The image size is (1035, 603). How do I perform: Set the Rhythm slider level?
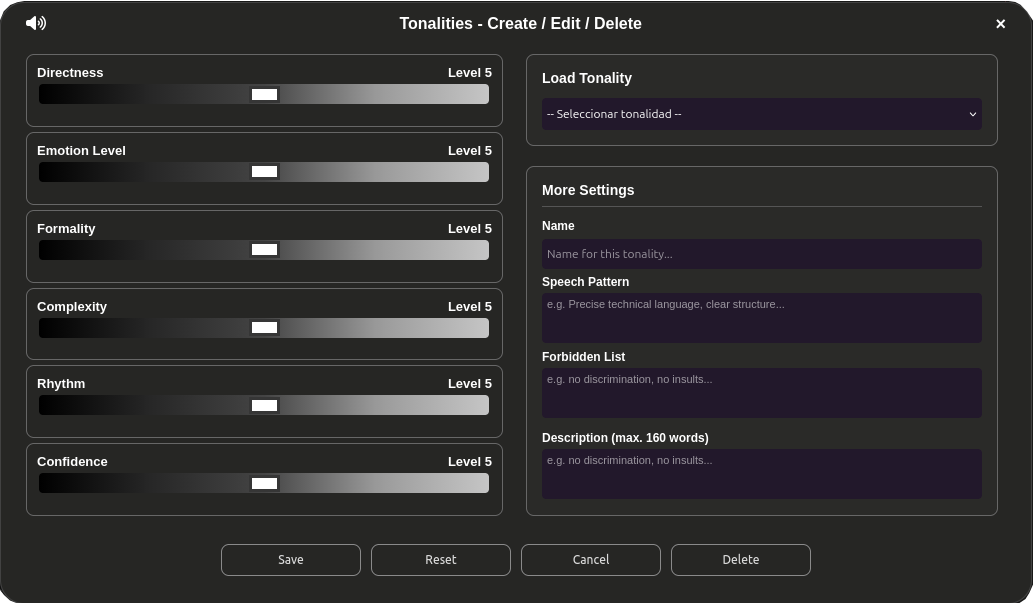coord(264,405)
